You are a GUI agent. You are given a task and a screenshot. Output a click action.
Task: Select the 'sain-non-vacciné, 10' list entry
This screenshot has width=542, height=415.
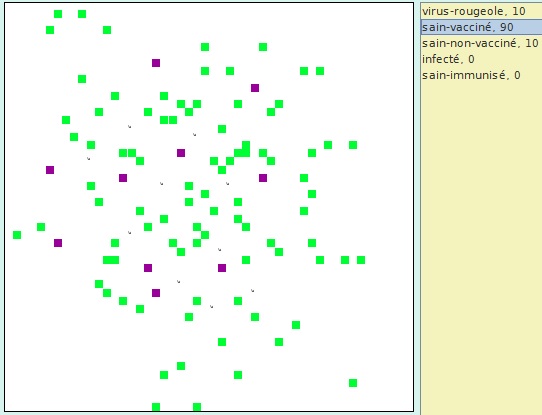tap(481, 43)
